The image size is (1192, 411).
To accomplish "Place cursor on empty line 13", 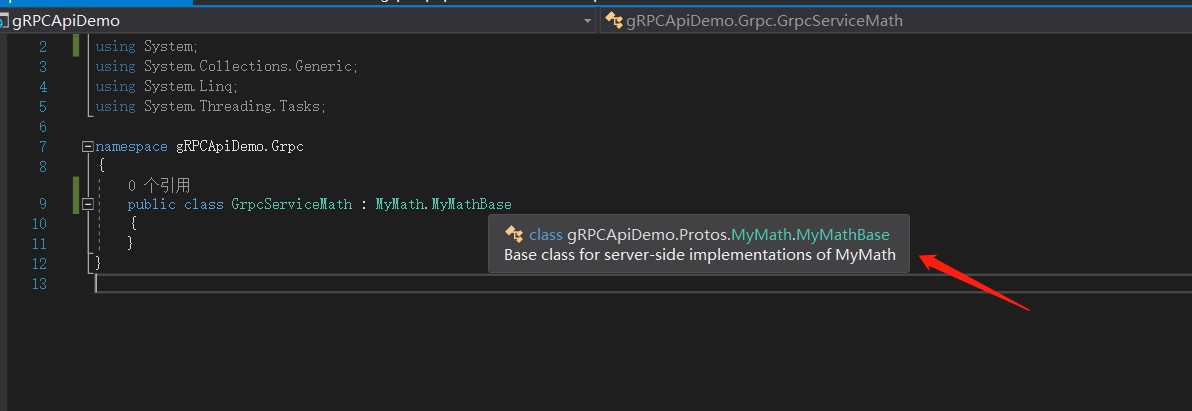I will point(300,284).
